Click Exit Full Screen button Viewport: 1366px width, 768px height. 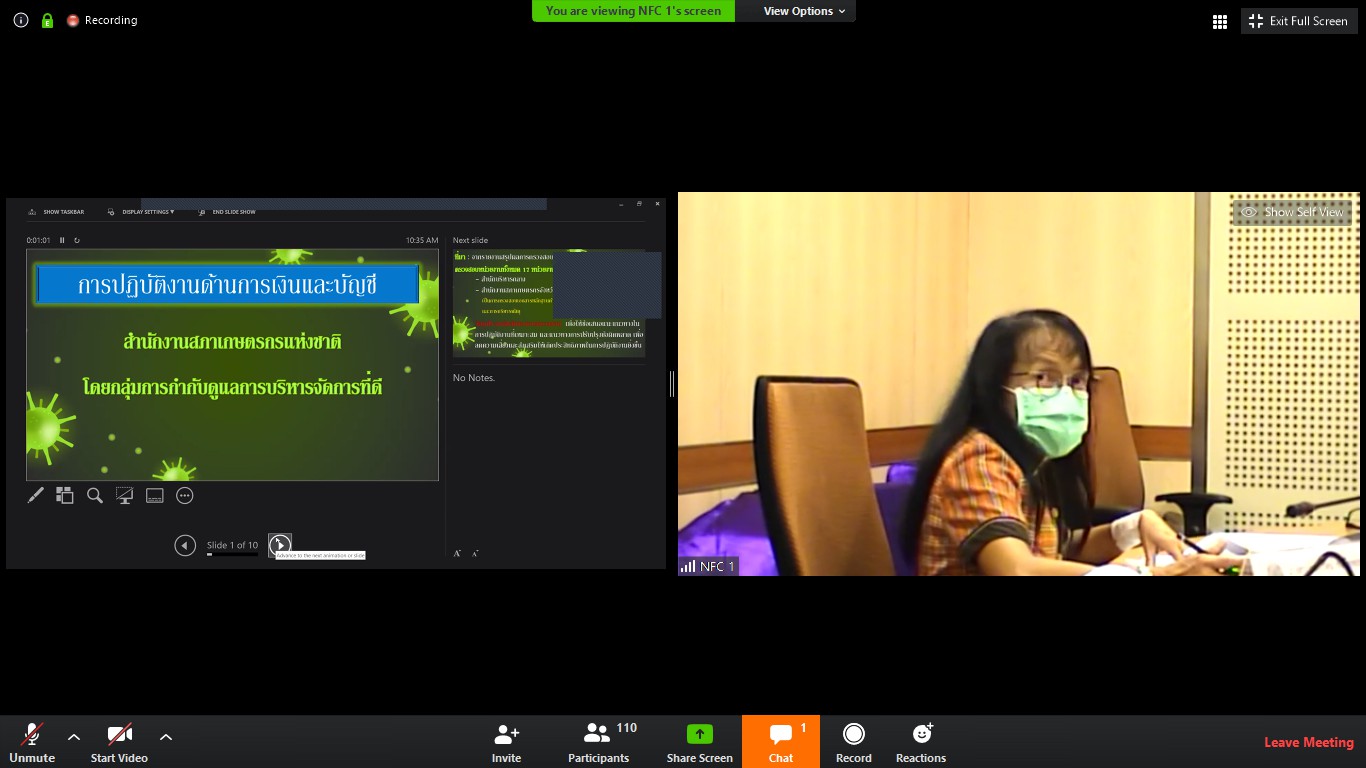pyautogui.click(x=1298, y=21)
